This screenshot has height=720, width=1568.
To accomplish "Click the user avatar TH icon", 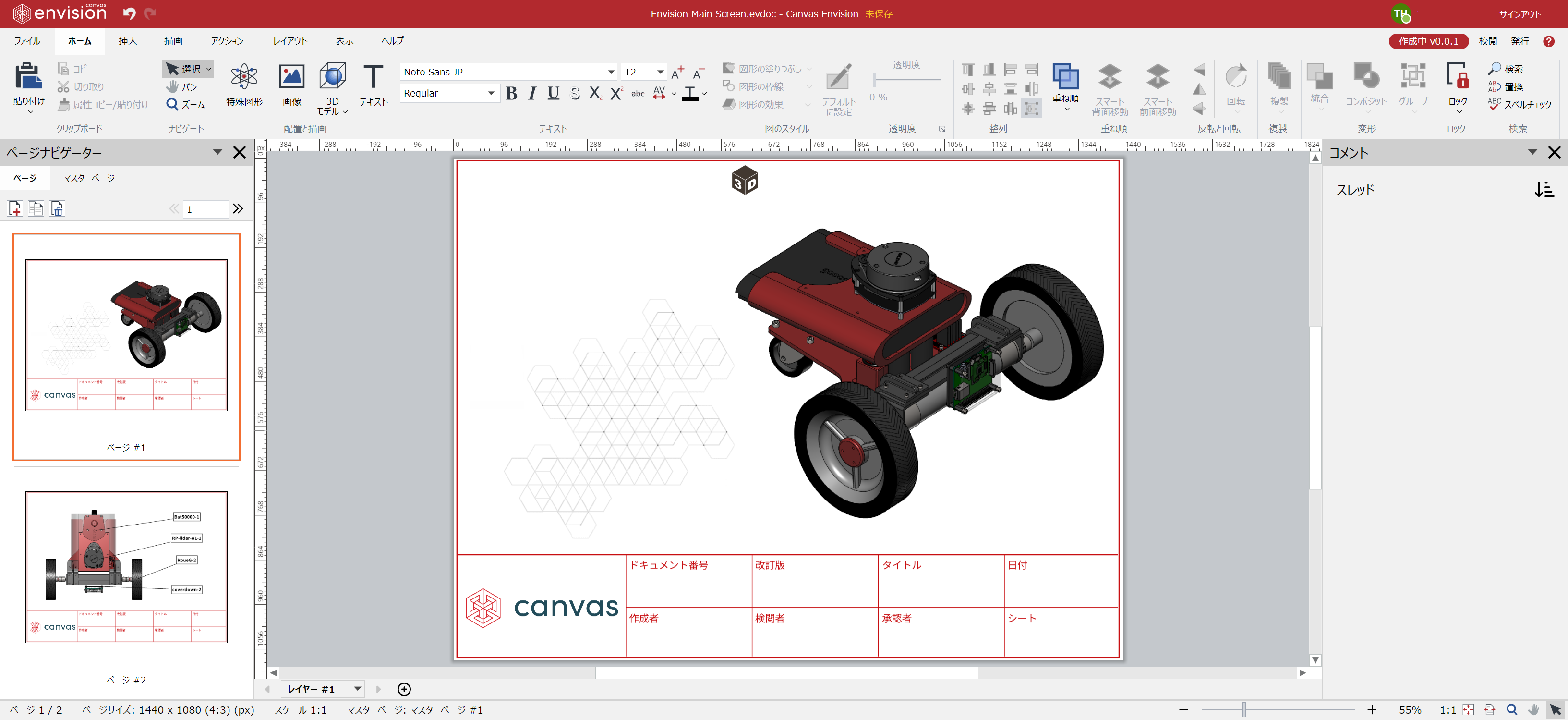I will 1400,13.
